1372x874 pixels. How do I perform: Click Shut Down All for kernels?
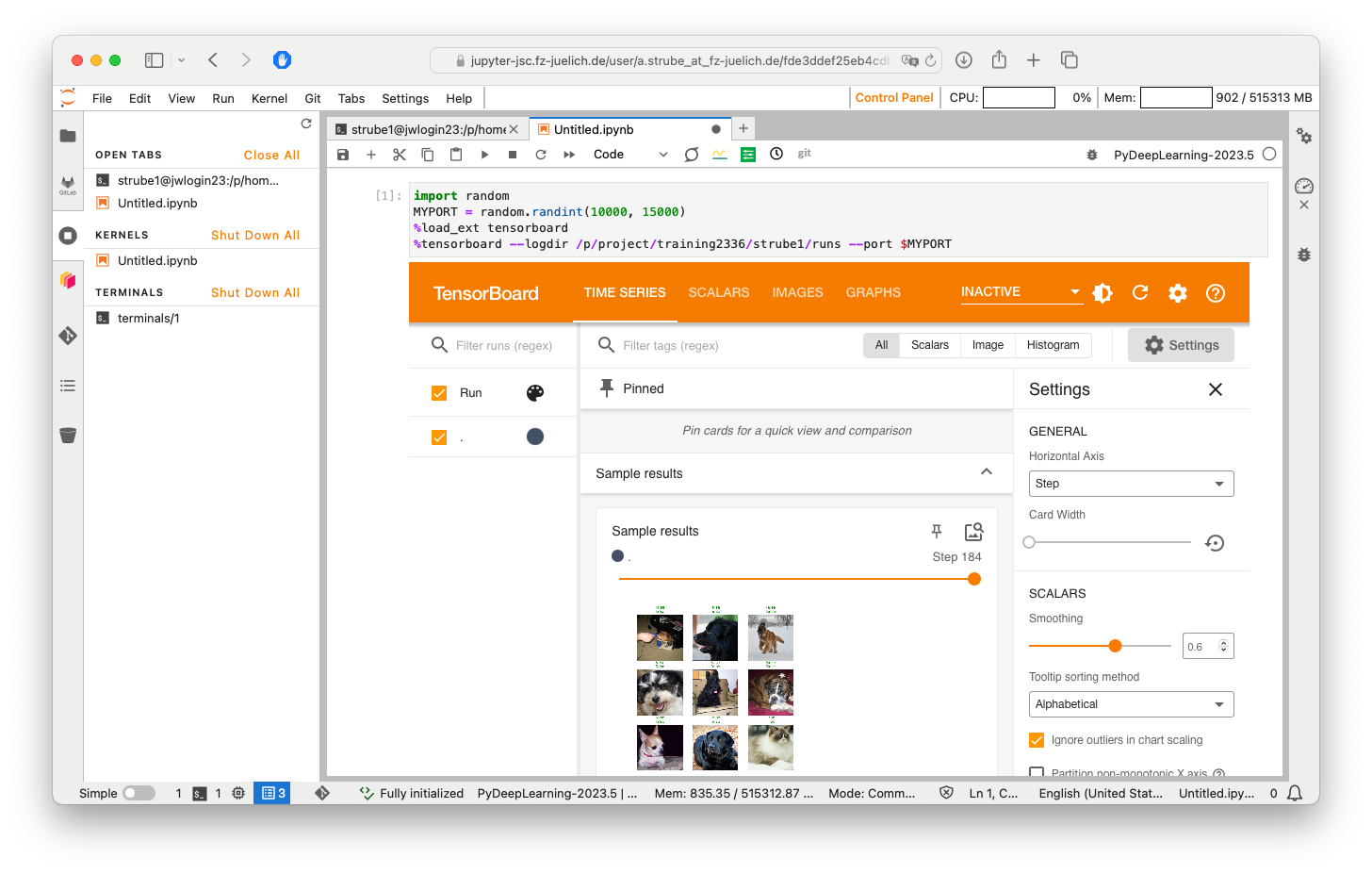pos(255,235)
